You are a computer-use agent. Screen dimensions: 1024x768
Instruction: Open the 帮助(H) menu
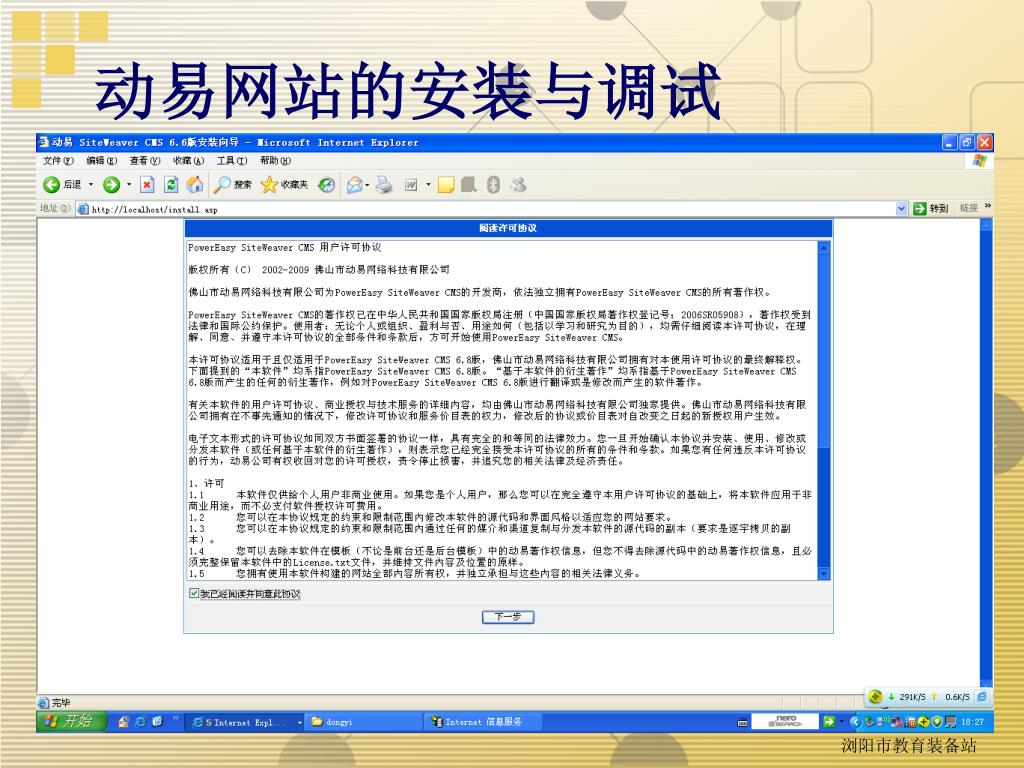point(275,161)
